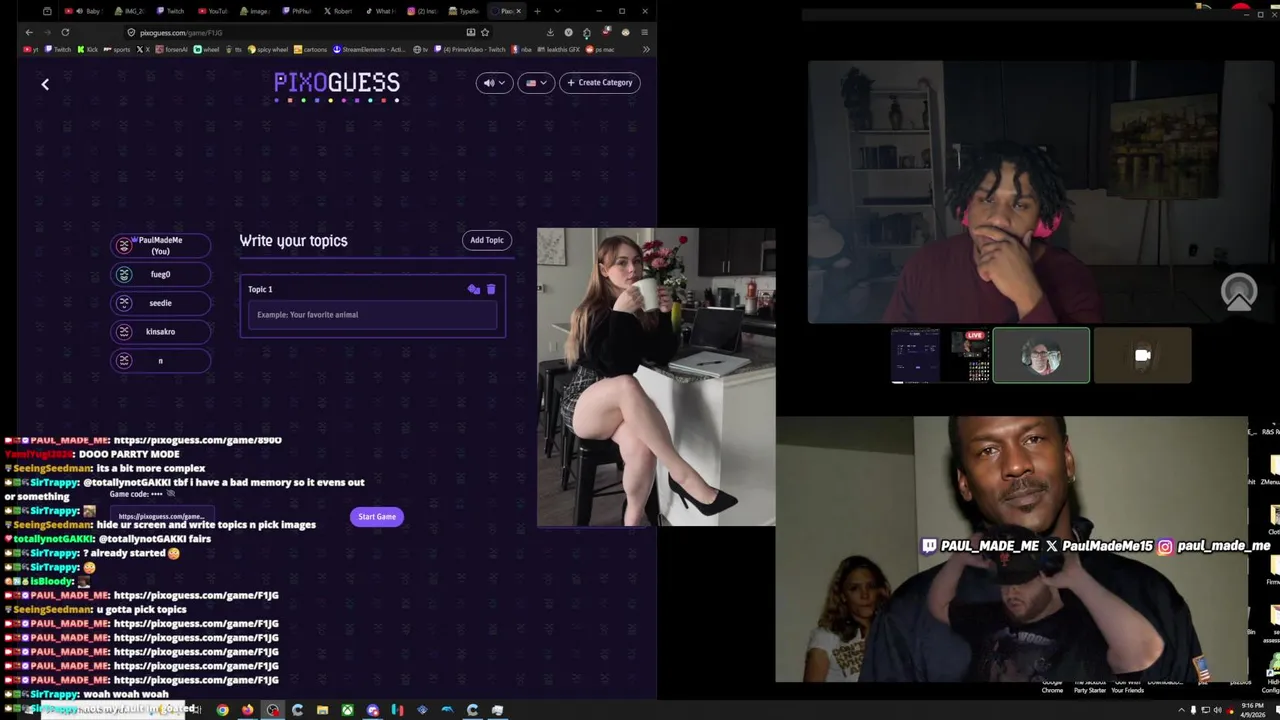
Task: Delete Topic 1 with the trash icon
Action: coord(491,289)
